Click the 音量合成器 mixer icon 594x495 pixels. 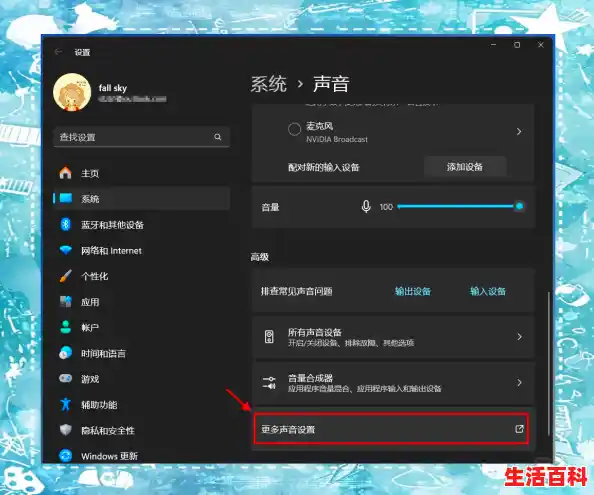(x=269, y=382)
